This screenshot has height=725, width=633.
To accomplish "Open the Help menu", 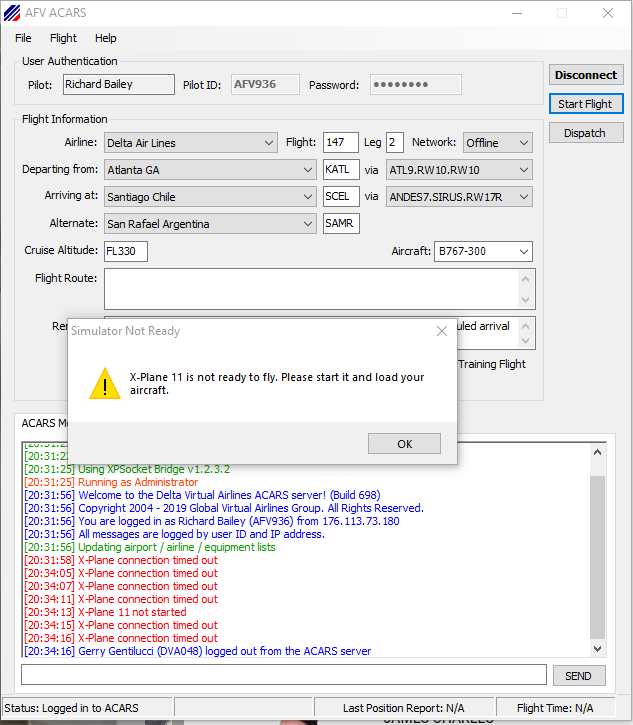I will tap(105, 38).
